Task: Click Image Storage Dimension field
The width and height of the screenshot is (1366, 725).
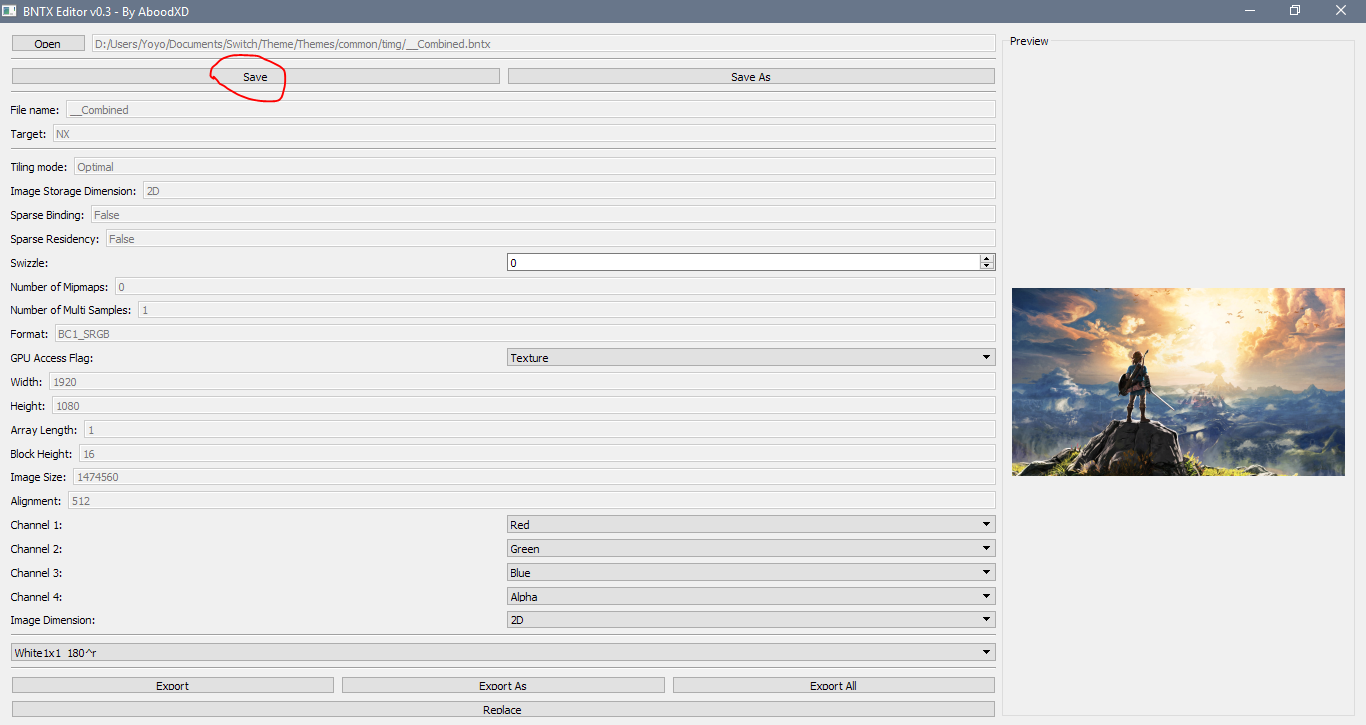Action: [x=570, y=190]
